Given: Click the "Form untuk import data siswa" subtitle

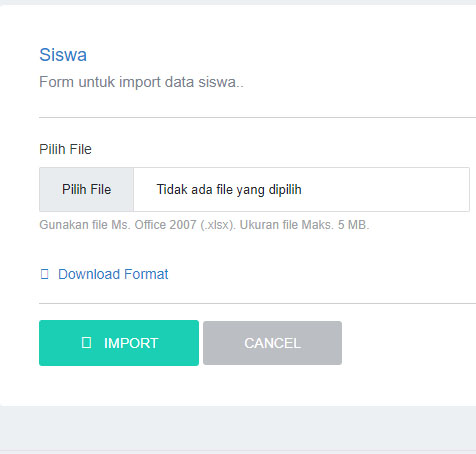Looking at the screenshot, I should click(141, 82).
